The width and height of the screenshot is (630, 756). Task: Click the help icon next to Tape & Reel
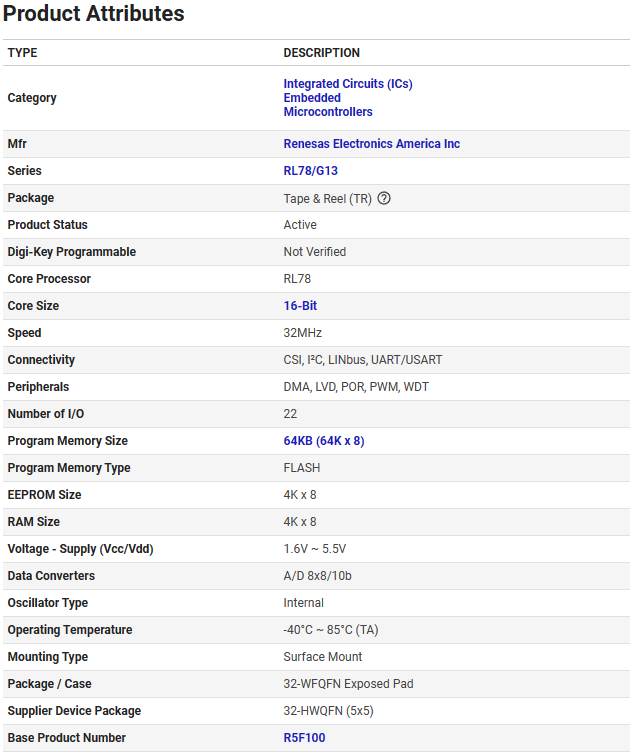coord(384,198)
